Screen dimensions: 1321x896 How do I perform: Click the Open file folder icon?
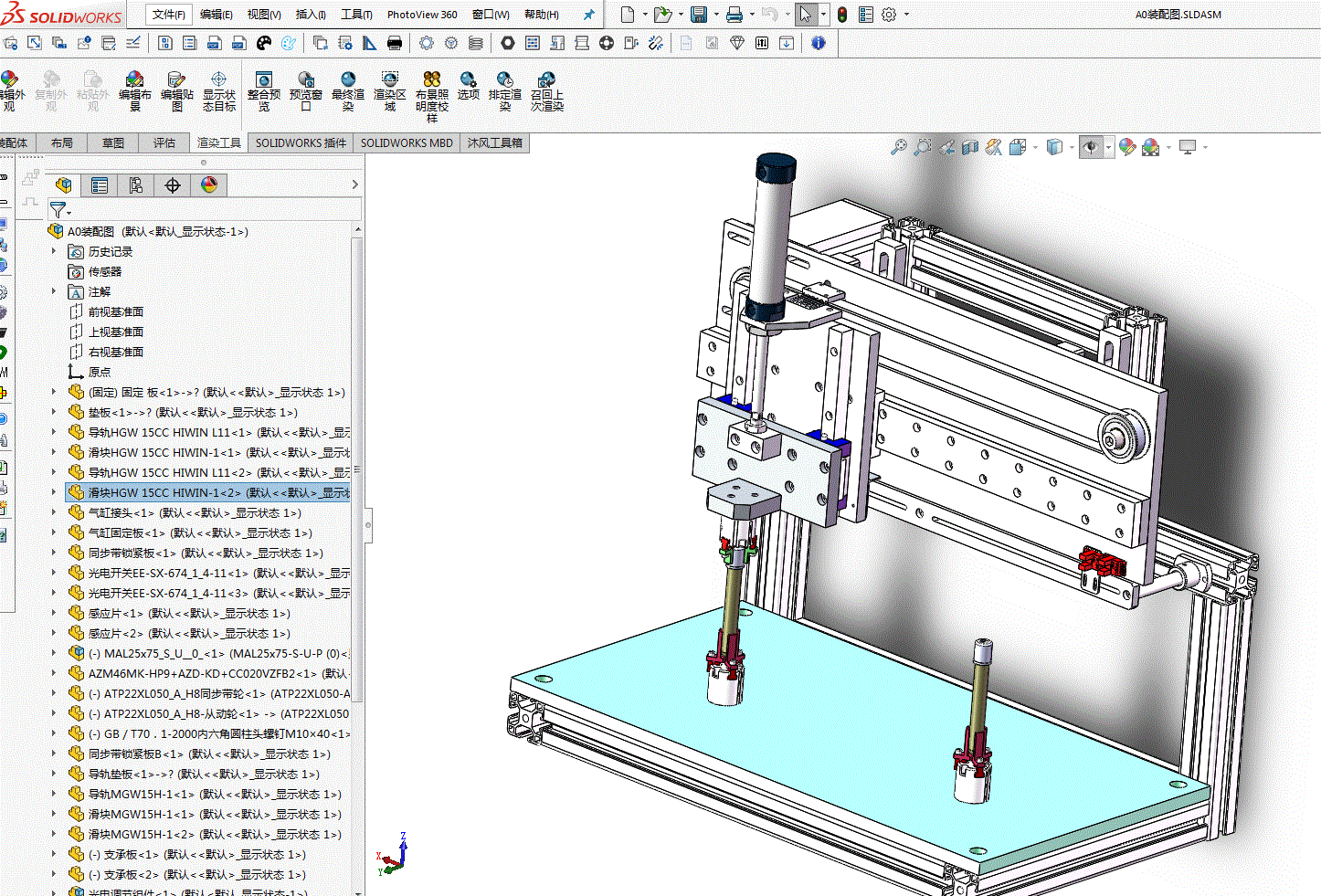(x=662, y=15)
